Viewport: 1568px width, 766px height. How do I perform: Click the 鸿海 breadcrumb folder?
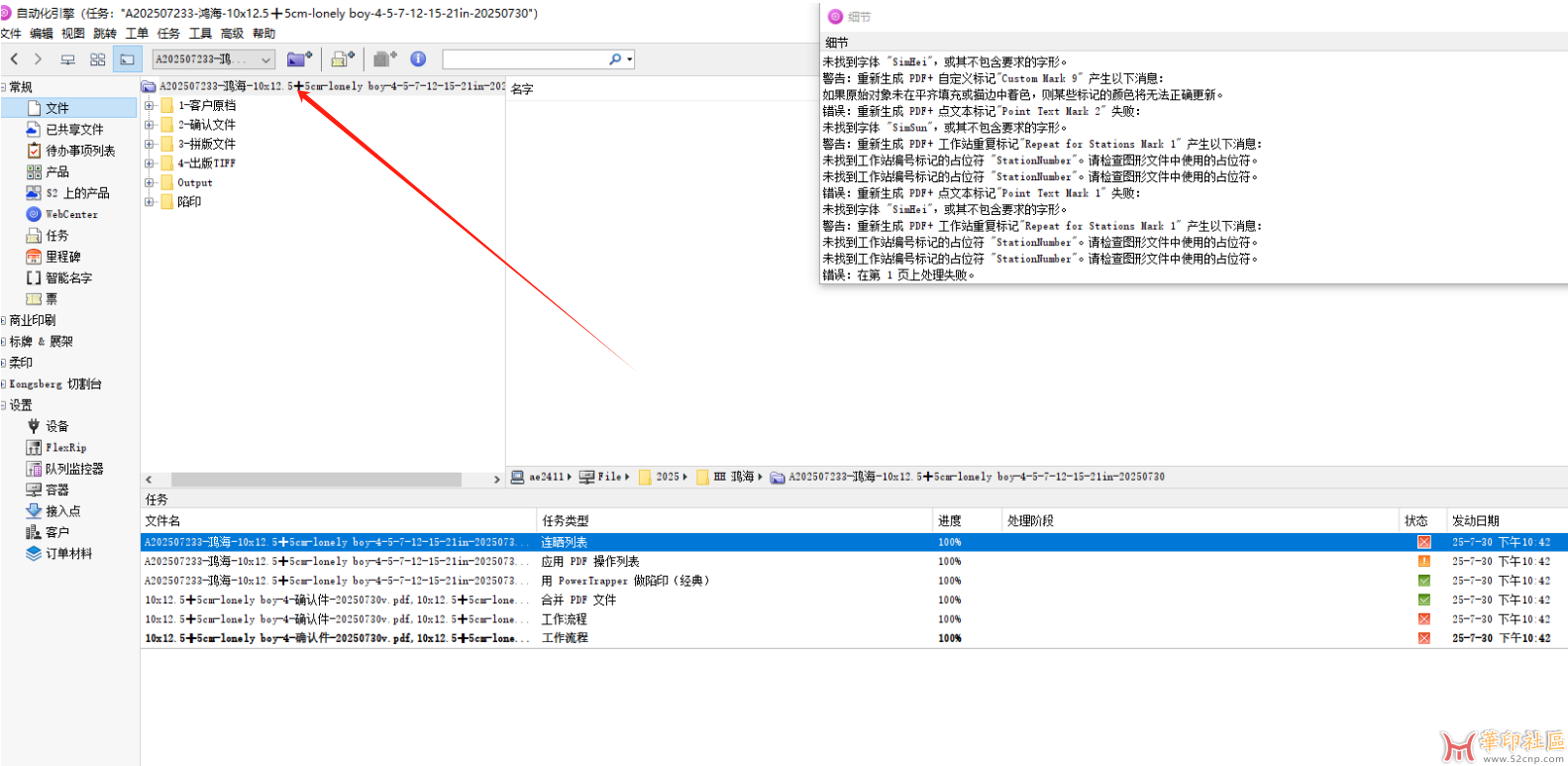coord(742,477)
